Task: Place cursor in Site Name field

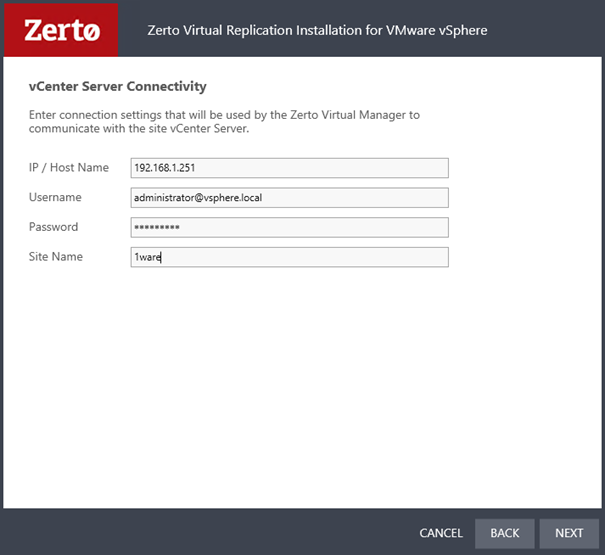Action: coord(289,257)
